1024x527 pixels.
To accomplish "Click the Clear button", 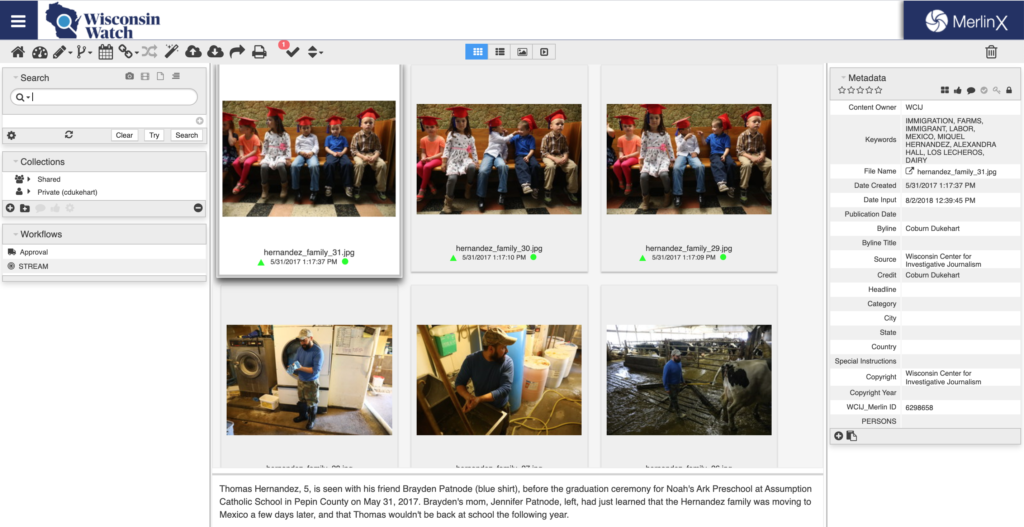I will 124,135.
